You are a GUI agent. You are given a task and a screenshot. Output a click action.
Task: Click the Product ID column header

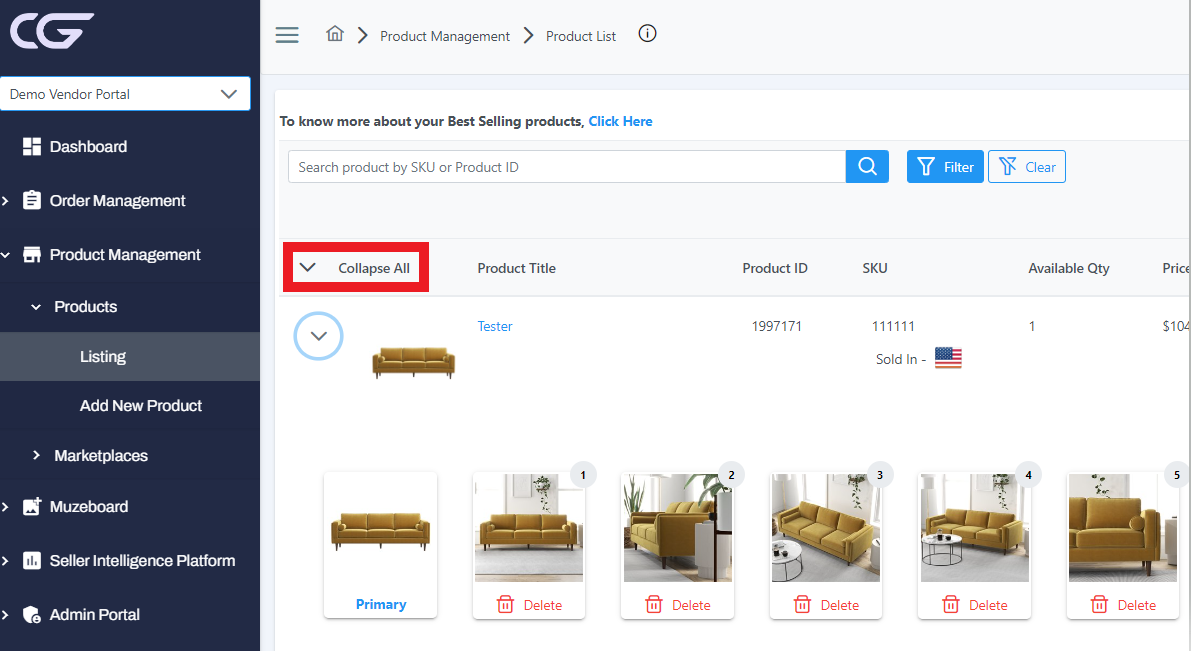[x=775, y=268]
